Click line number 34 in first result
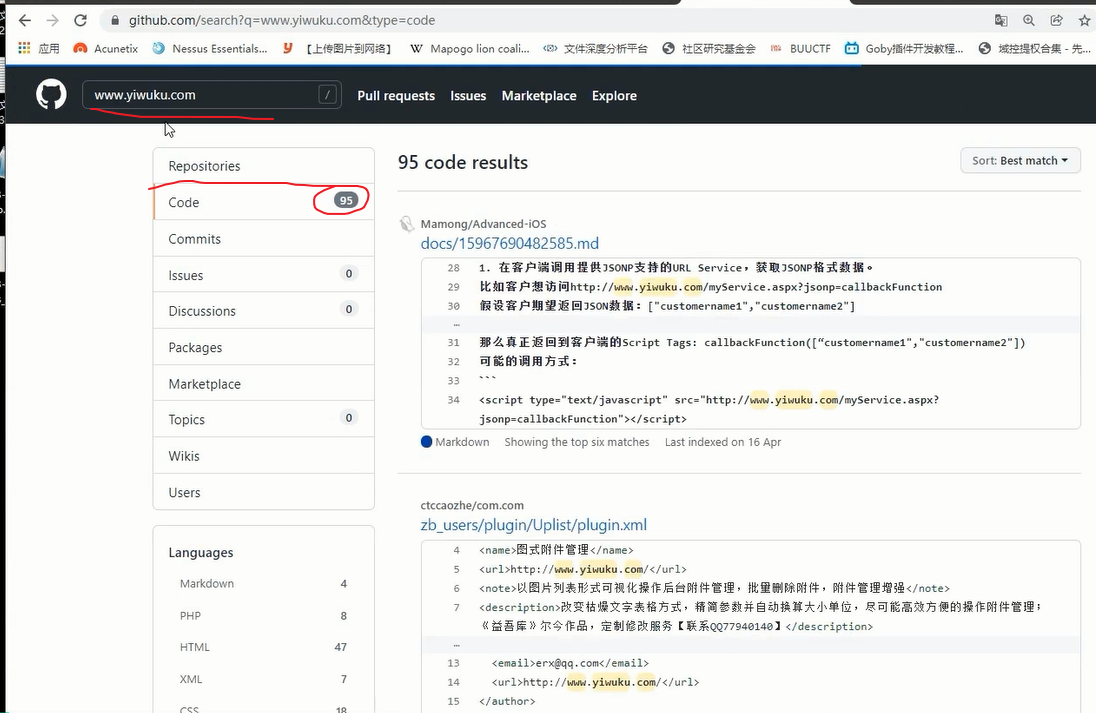This screenshot has width=1096, height=713. 454,400
